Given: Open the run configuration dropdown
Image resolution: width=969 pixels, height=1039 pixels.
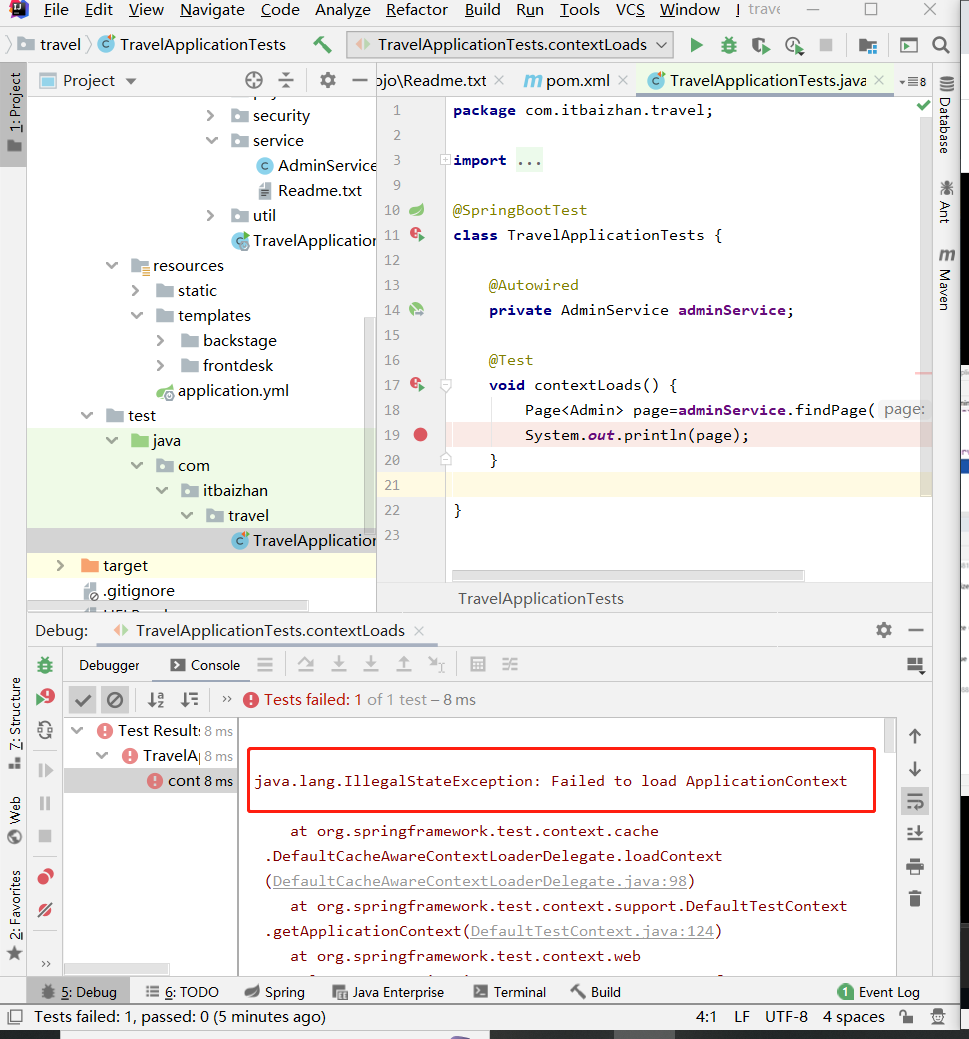Looking at the screenshot, I should [x=510, y=44].
